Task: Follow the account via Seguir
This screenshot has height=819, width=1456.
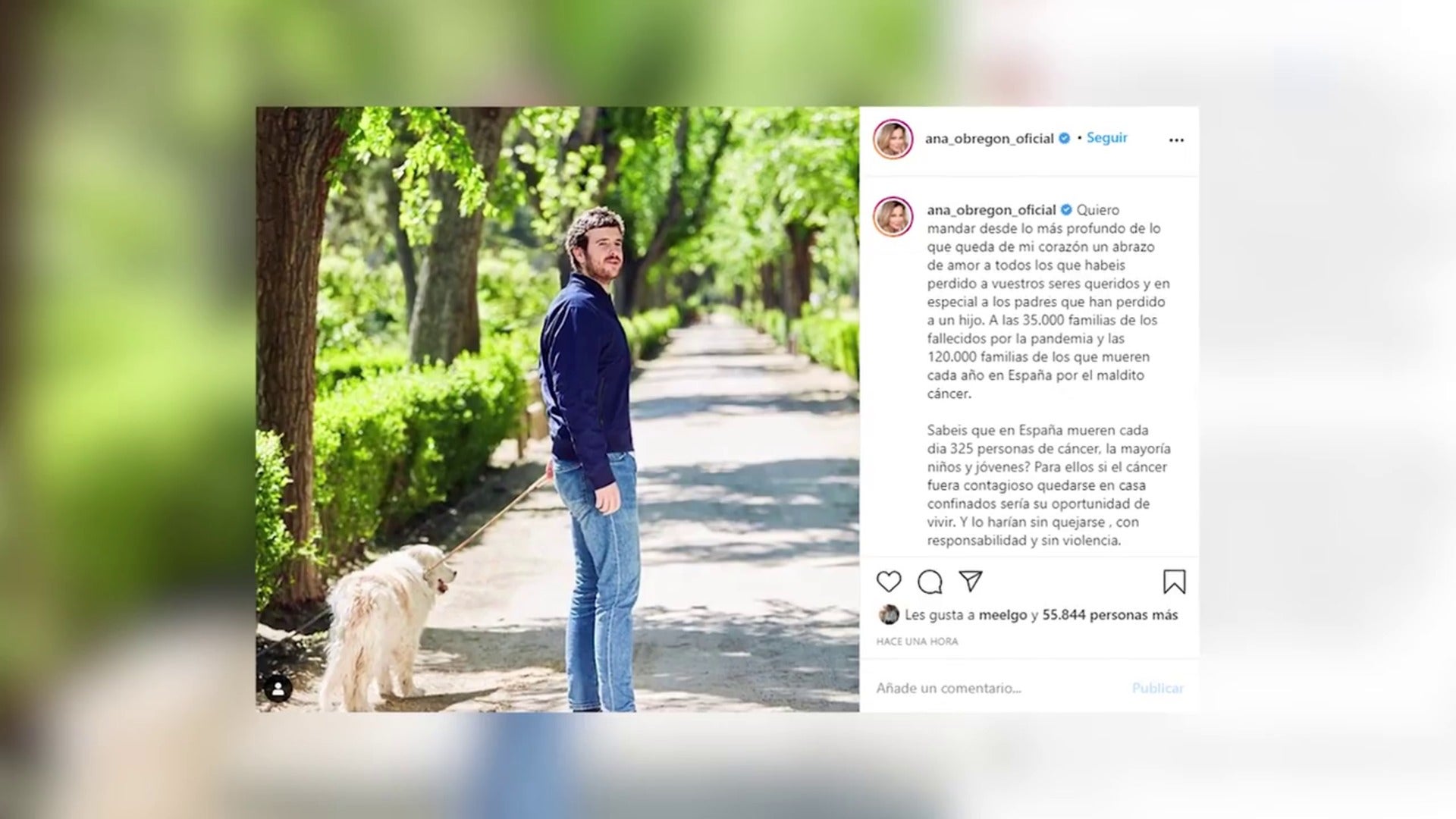Action: 1106,137
